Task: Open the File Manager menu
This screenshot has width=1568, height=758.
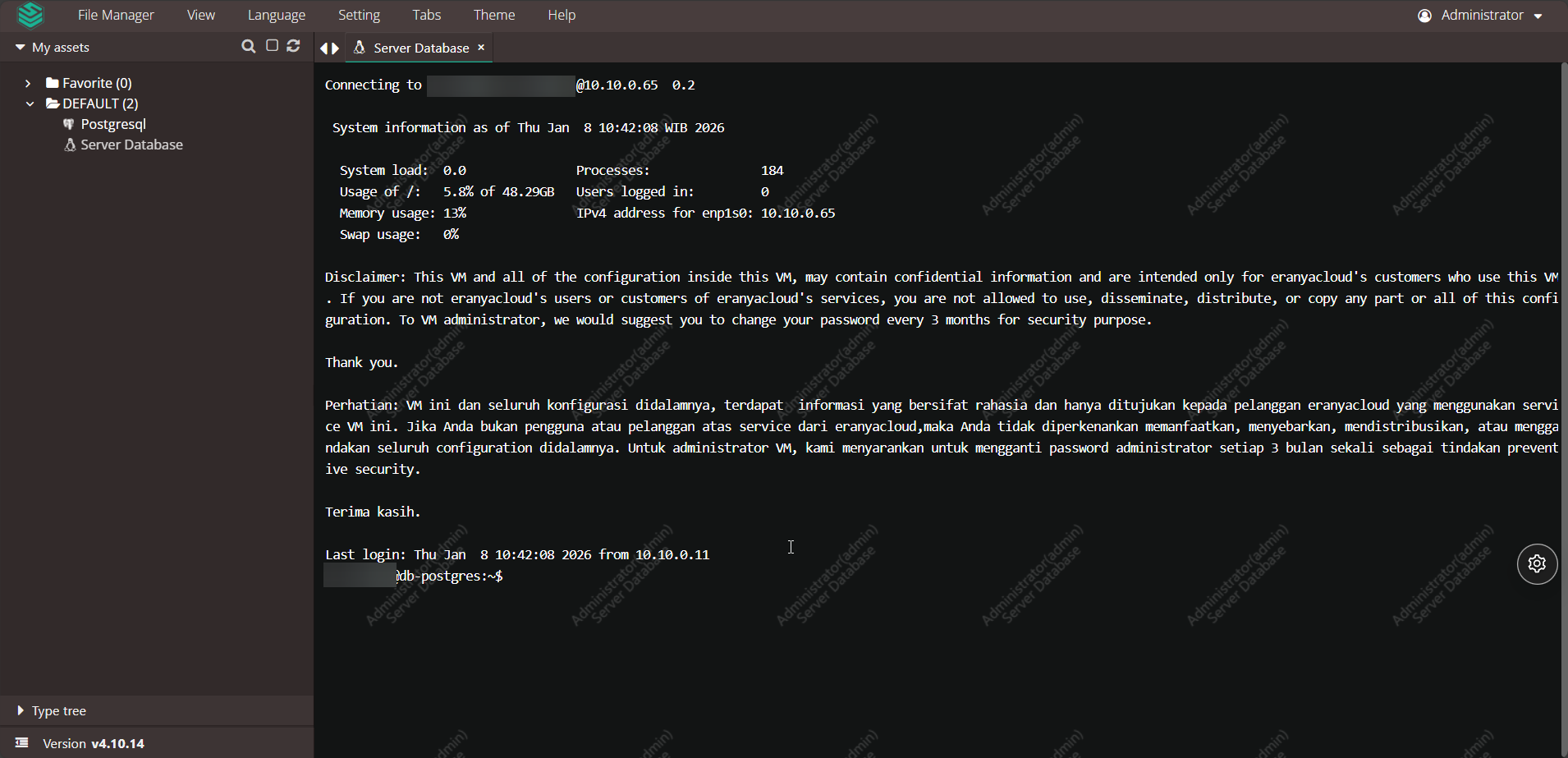Action: (116, 15)
